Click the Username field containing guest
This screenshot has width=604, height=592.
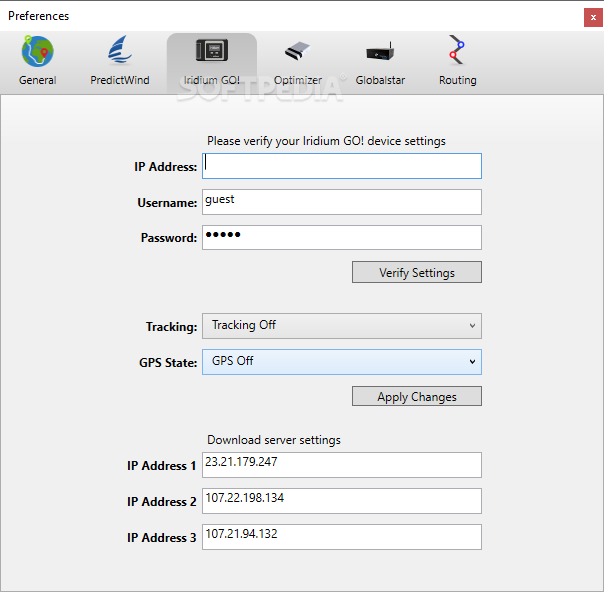click(342, 202)
